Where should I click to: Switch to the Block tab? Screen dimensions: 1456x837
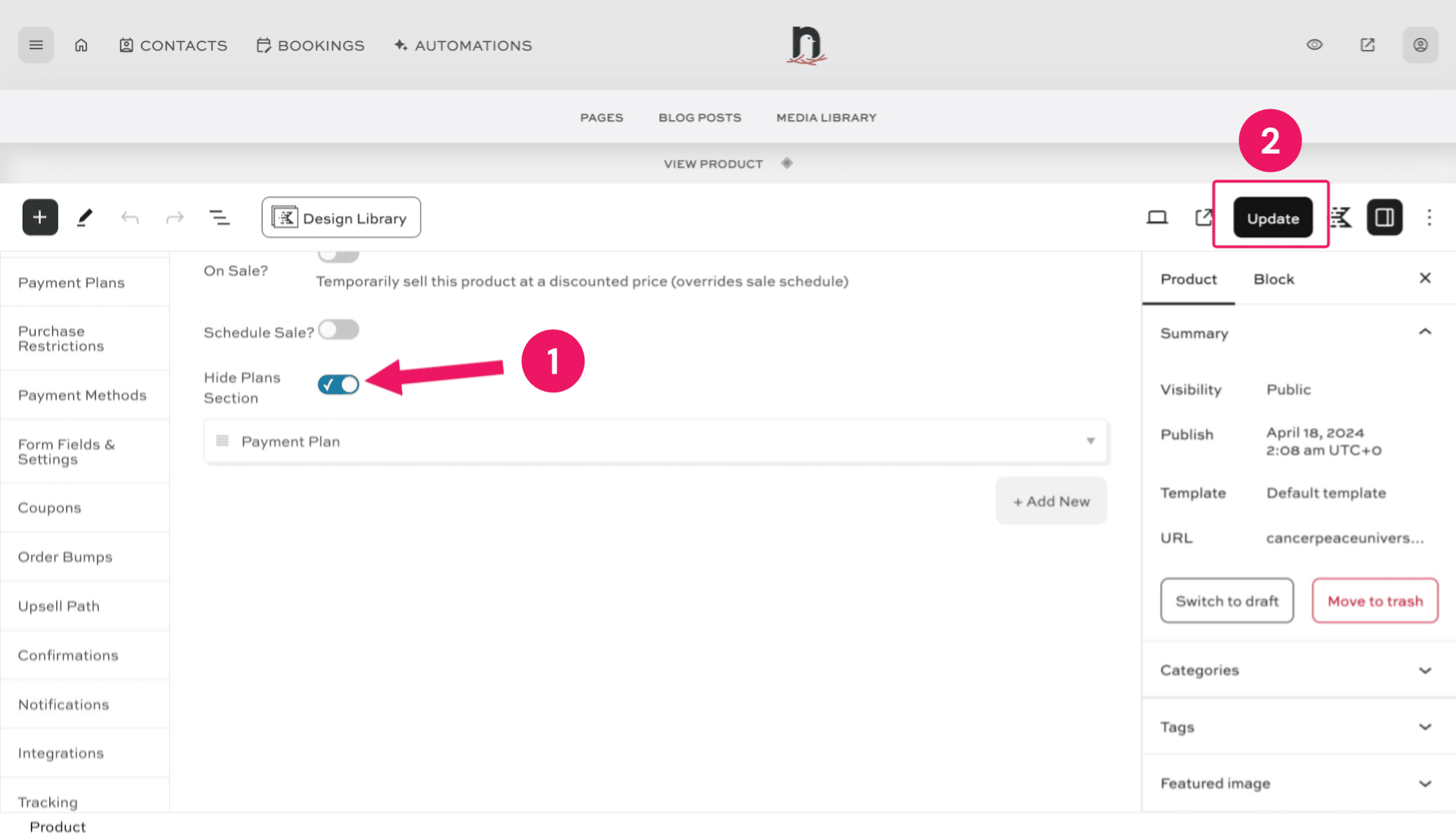click(x=1273, y=279)
